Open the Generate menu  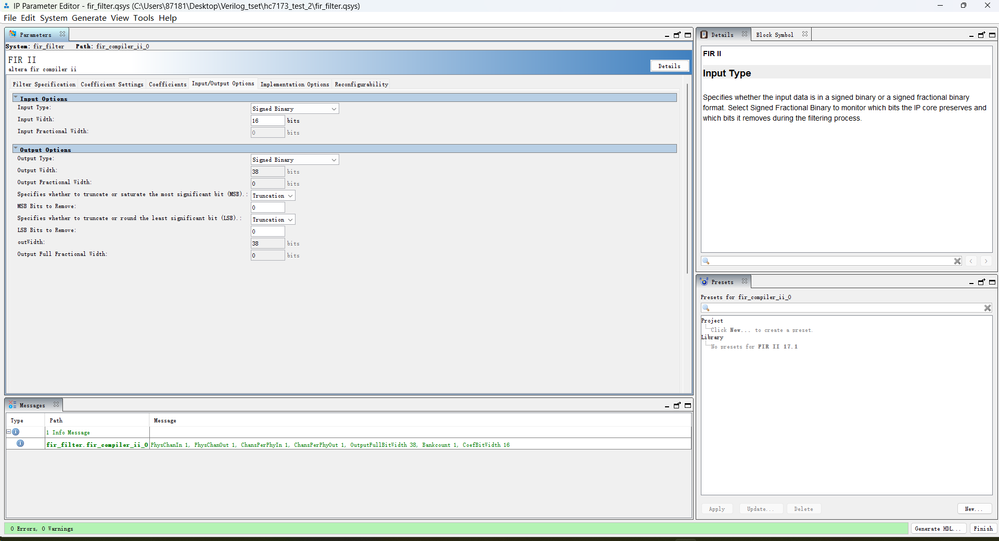pyautogui.click(x=89, y=18)
